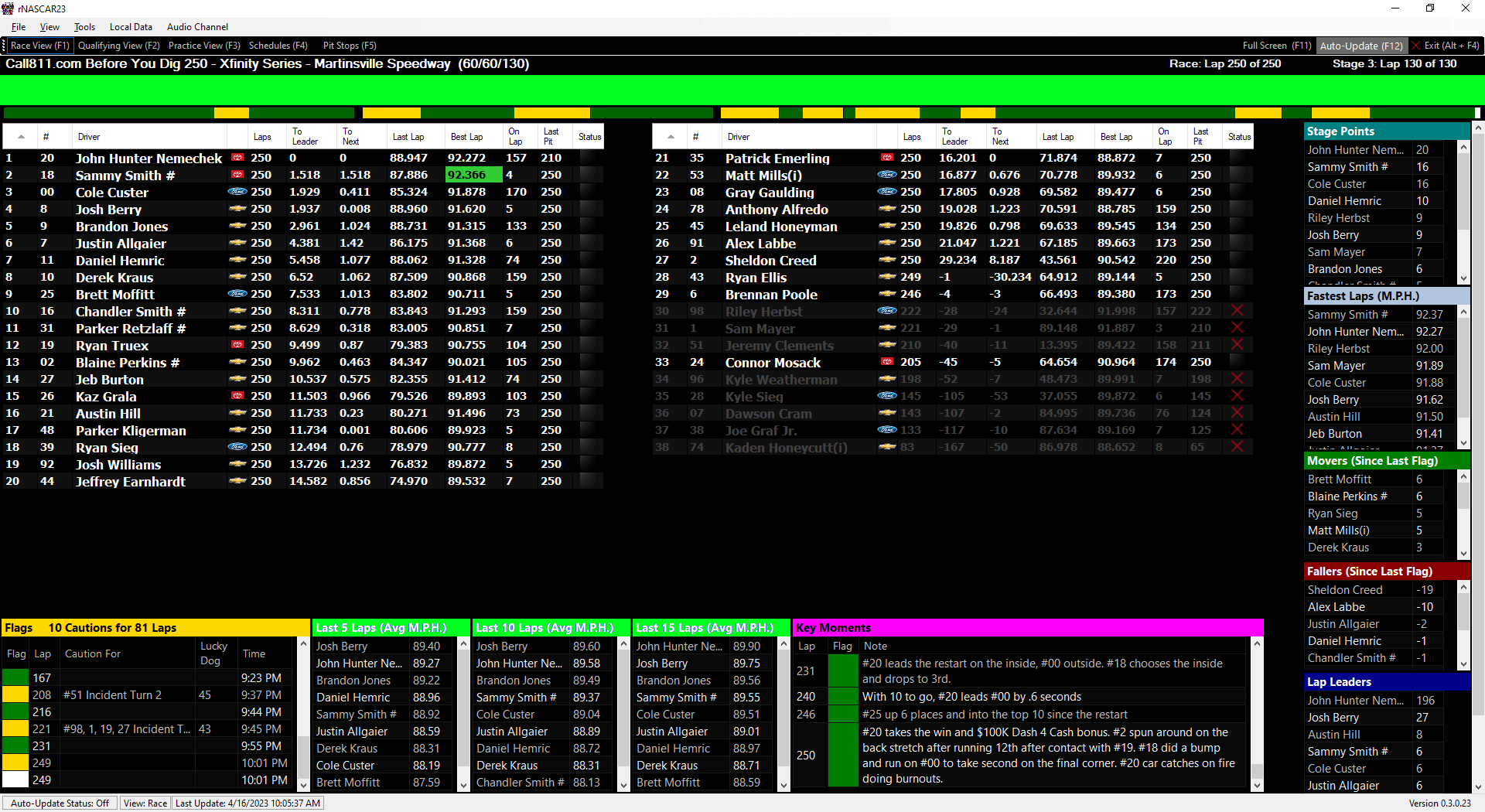
Task: Click red X status icon for Kyle Weatherman
Action: [1237, 379]
